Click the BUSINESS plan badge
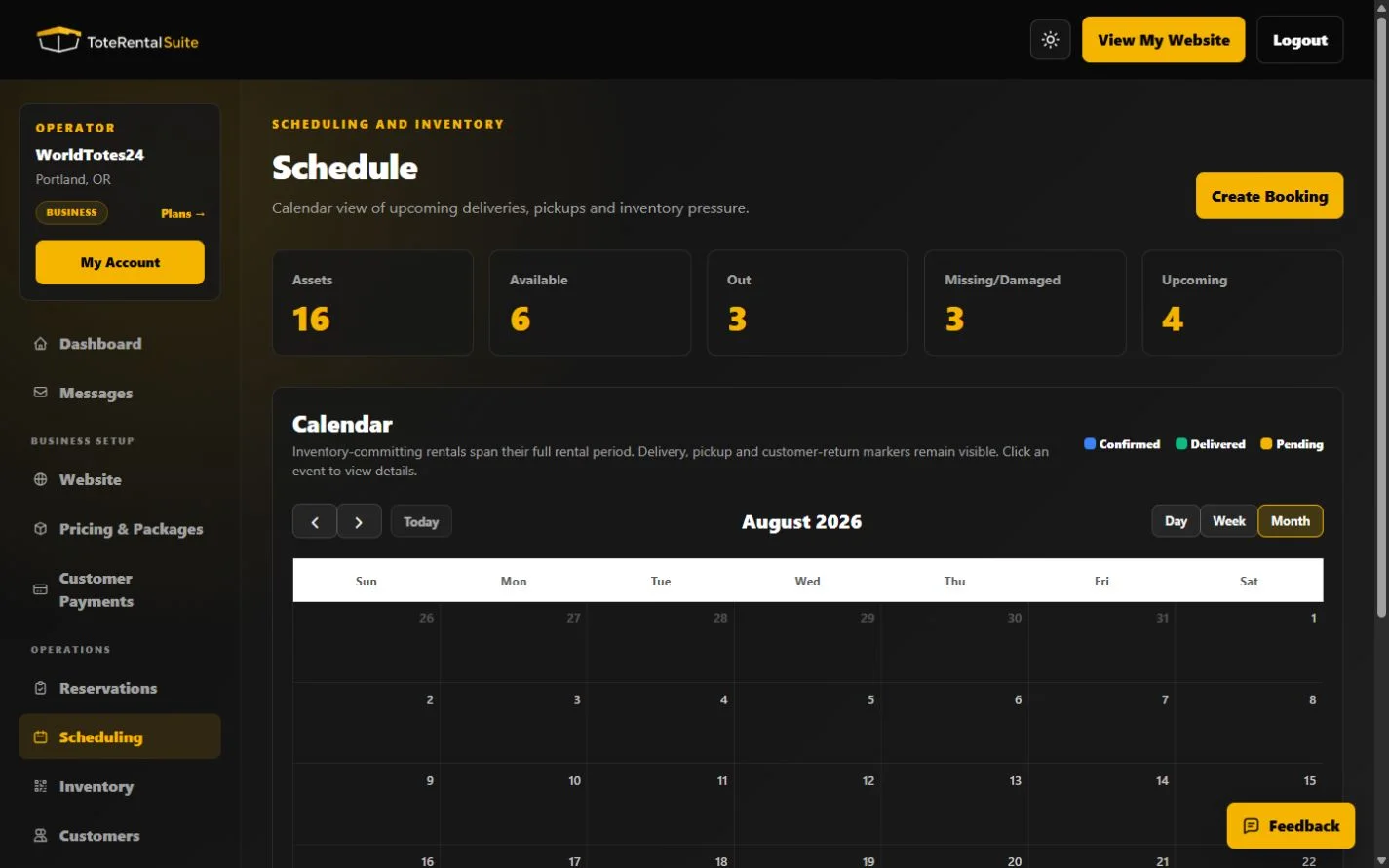This screenshot has width=1389, height=868. tap(72, 212)
